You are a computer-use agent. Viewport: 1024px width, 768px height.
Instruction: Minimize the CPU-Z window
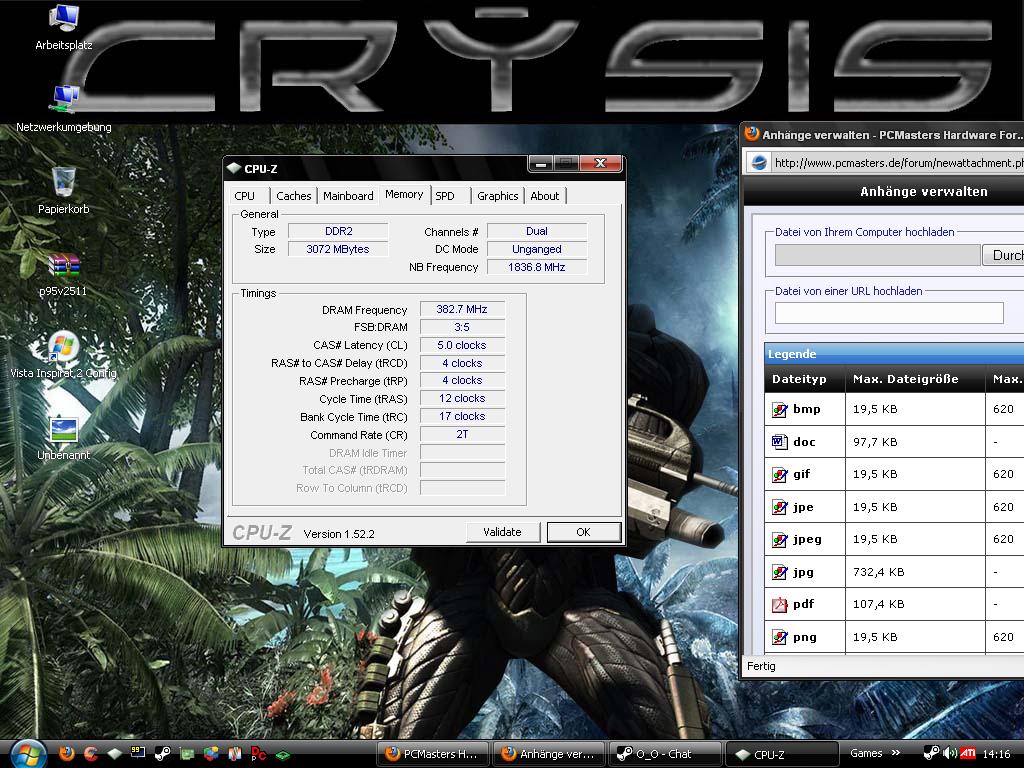pos(541,164)
